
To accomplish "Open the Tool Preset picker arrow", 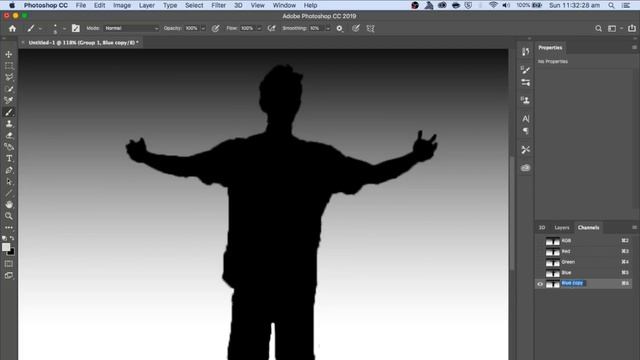I will pos(40,29).
